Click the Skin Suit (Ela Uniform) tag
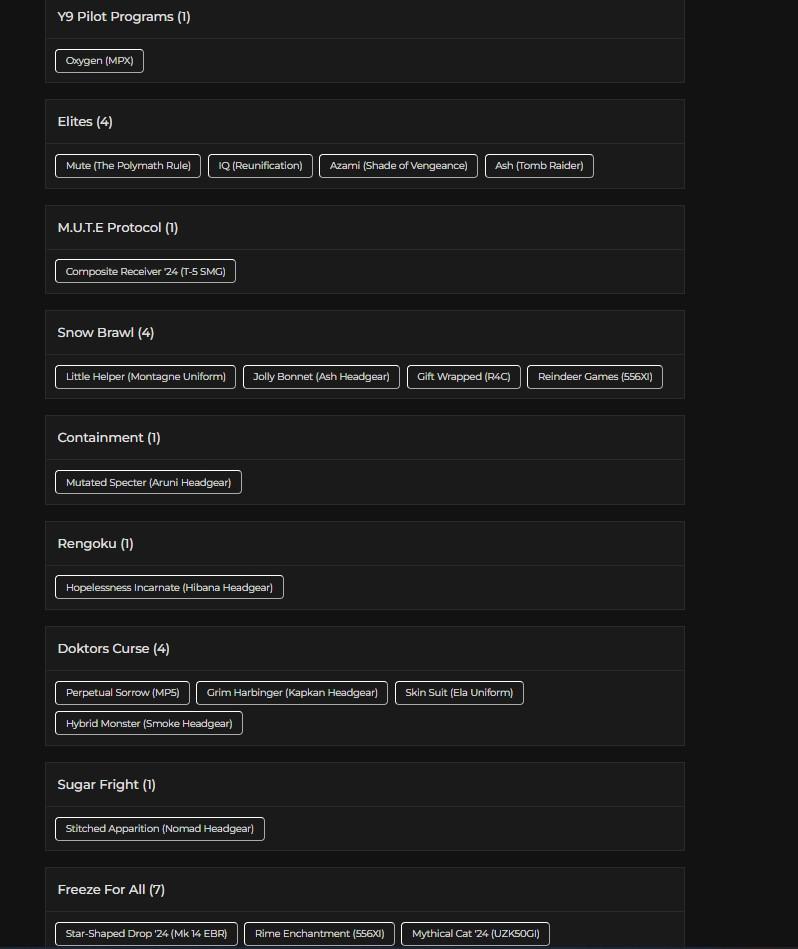Image resolution: width=798 pixels, height=949 pixels. (459, 693)
